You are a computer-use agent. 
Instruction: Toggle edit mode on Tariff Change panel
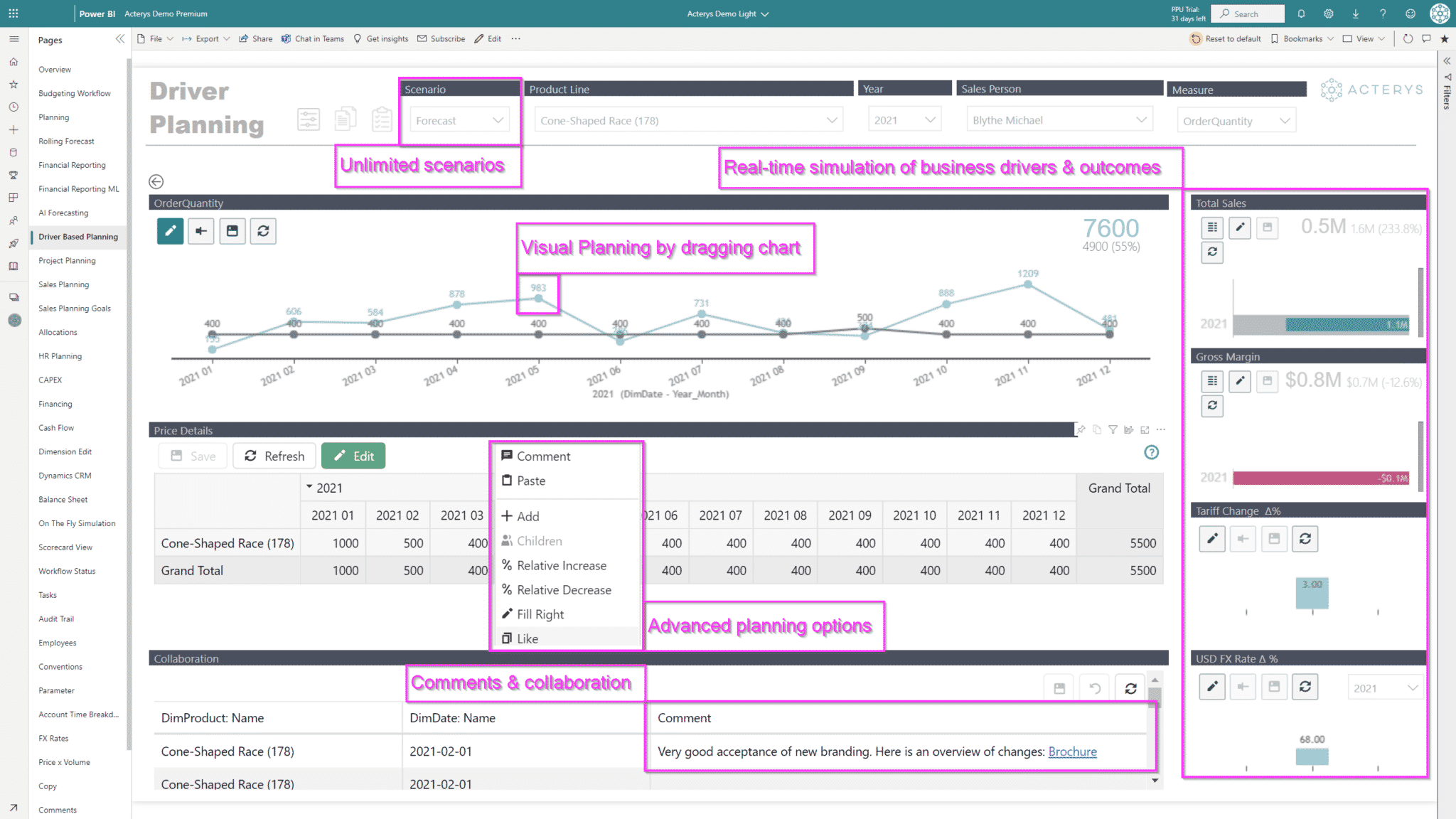tap(1212, 539)
